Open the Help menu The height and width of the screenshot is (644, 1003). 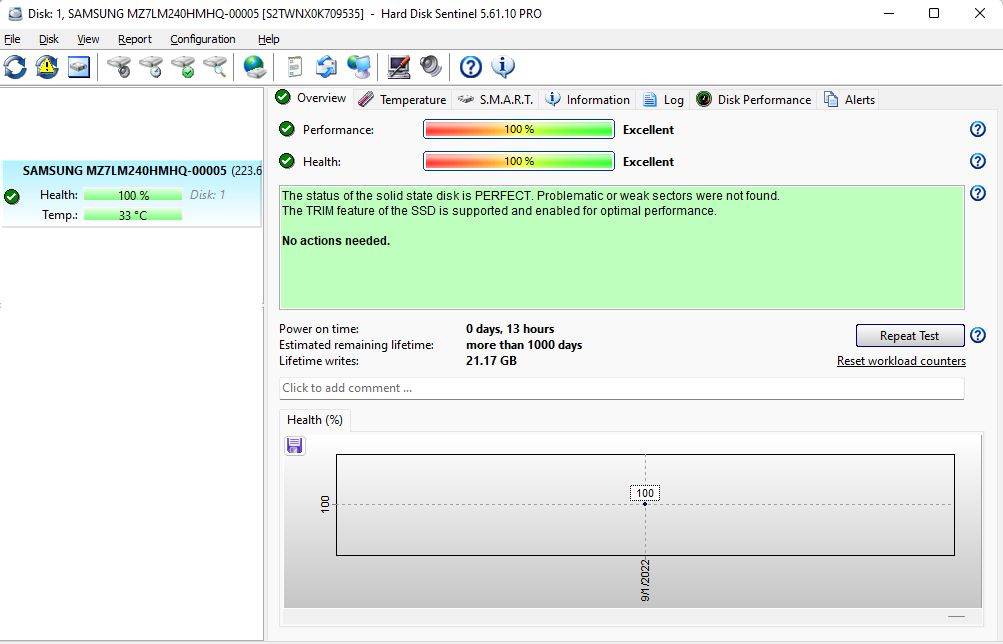tap(269, 39)
